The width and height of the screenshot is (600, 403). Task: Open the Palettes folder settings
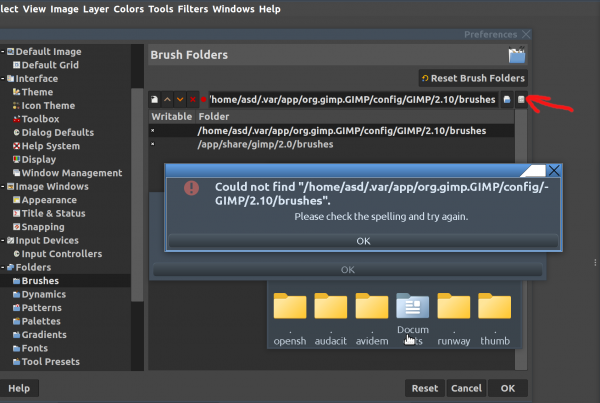pyautogui.click(x=41, y=321)
